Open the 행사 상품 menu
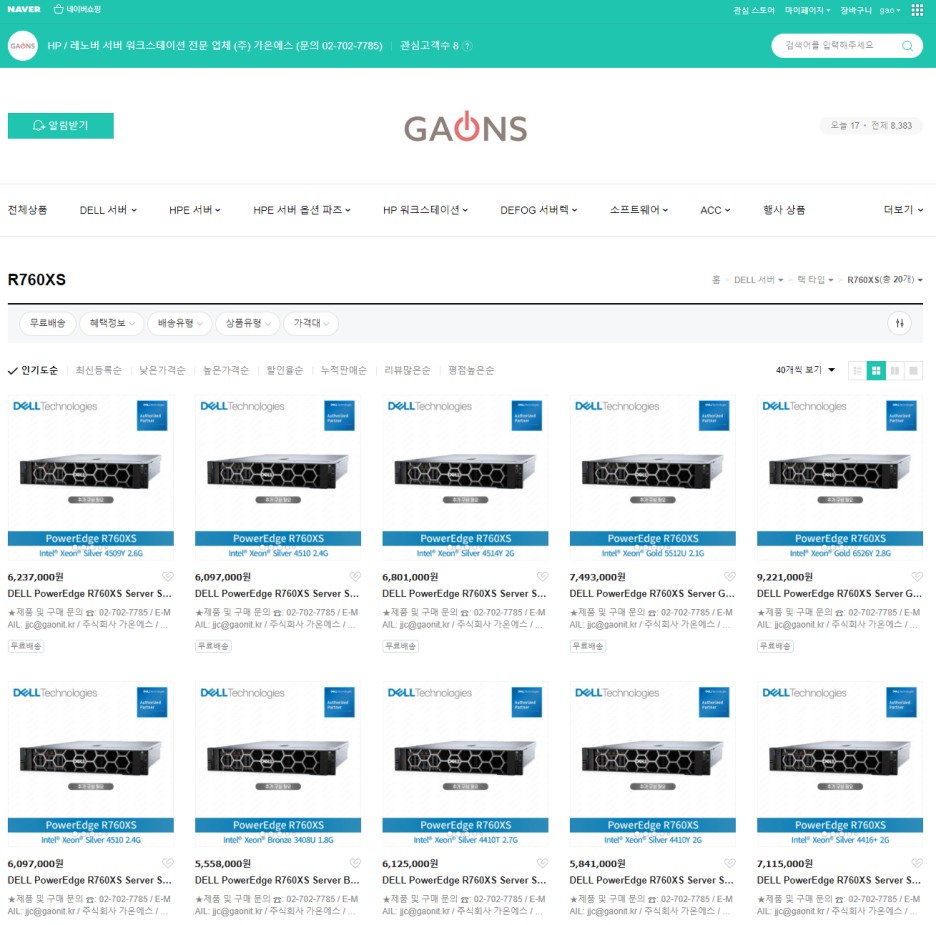Screen dimensions: 936x925 point(784,210)
